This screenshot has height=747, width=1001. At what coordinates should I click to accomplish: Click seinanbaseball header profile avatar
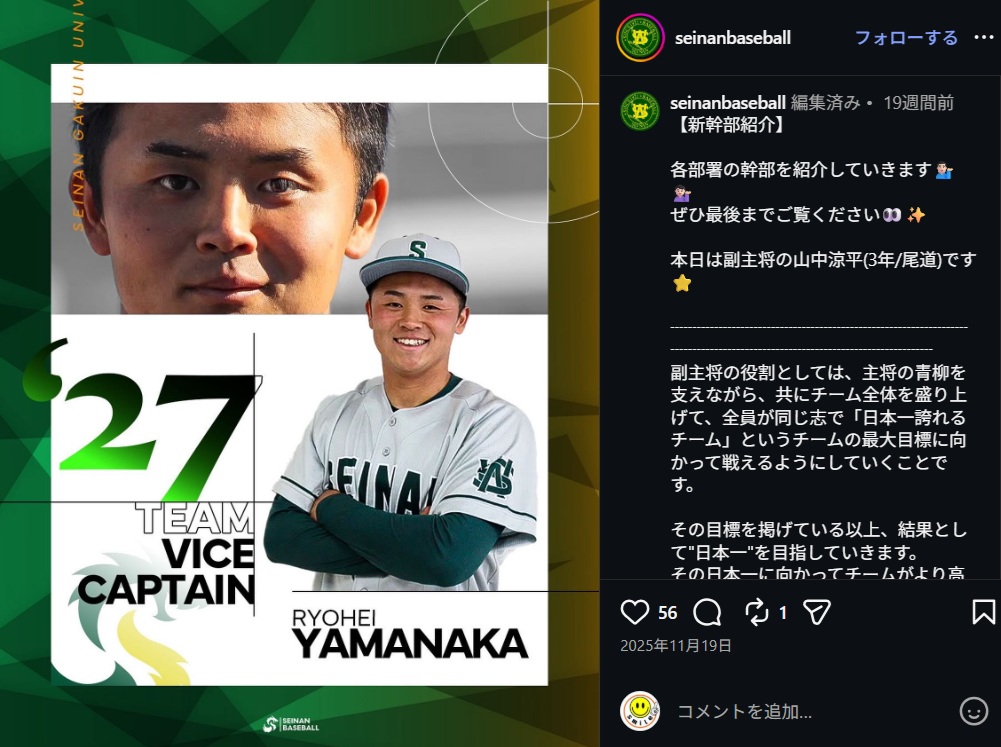(640, 38)
